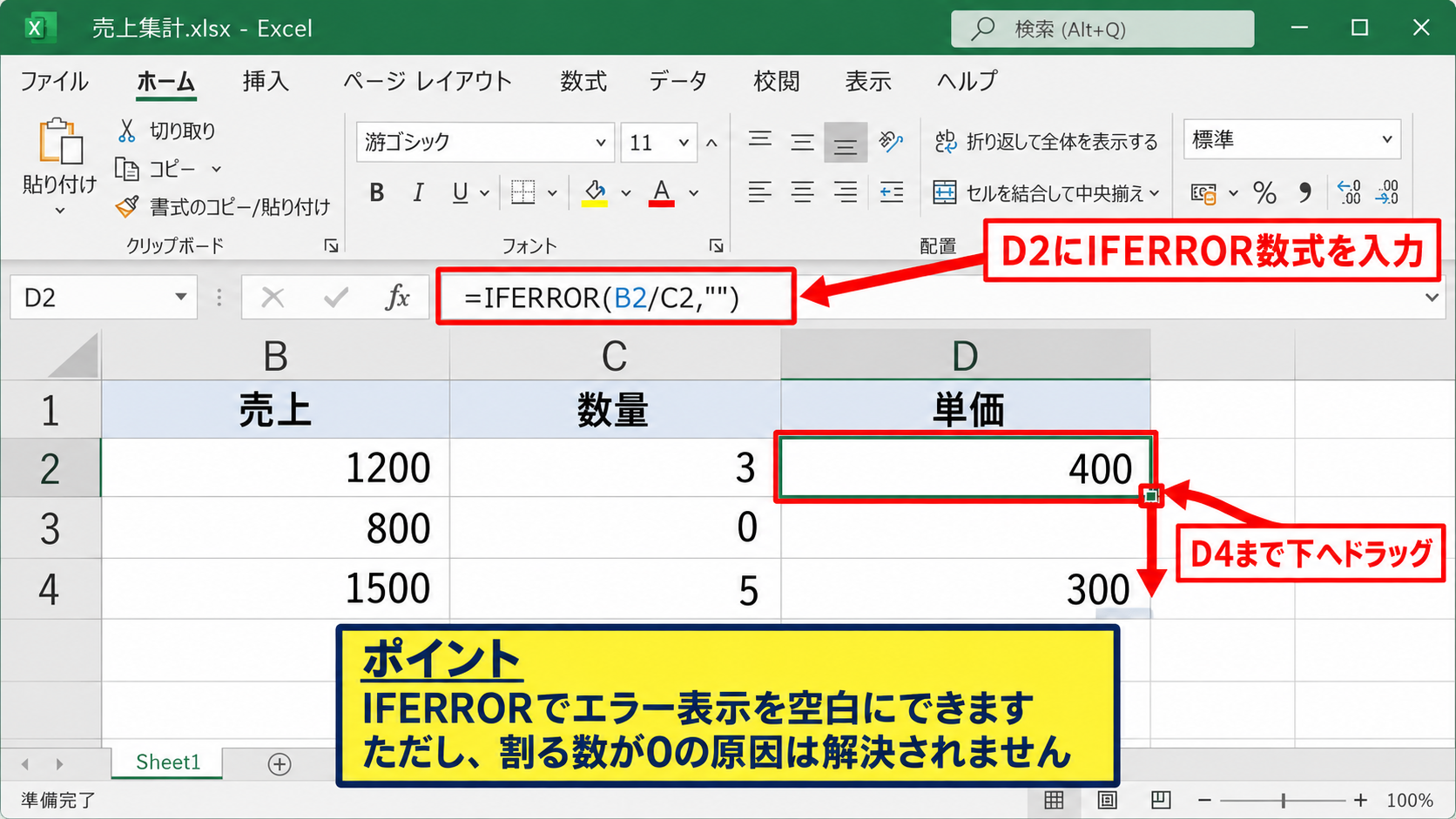Screen dimensions: 1456x819
Task: Toggle Underline formatting
Action: click(x=461, y=192)
